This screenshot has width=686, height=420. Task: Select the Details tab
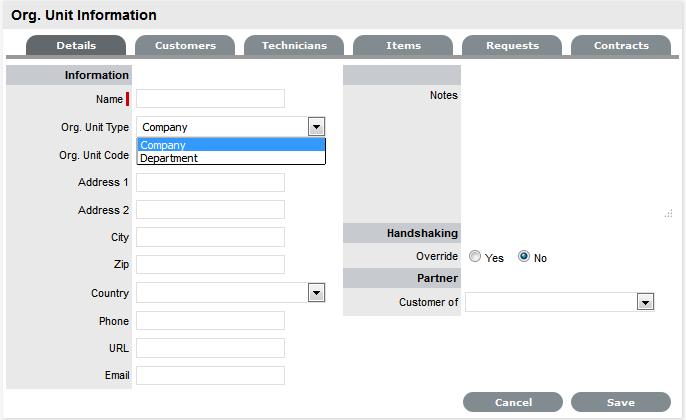point(76,46)
